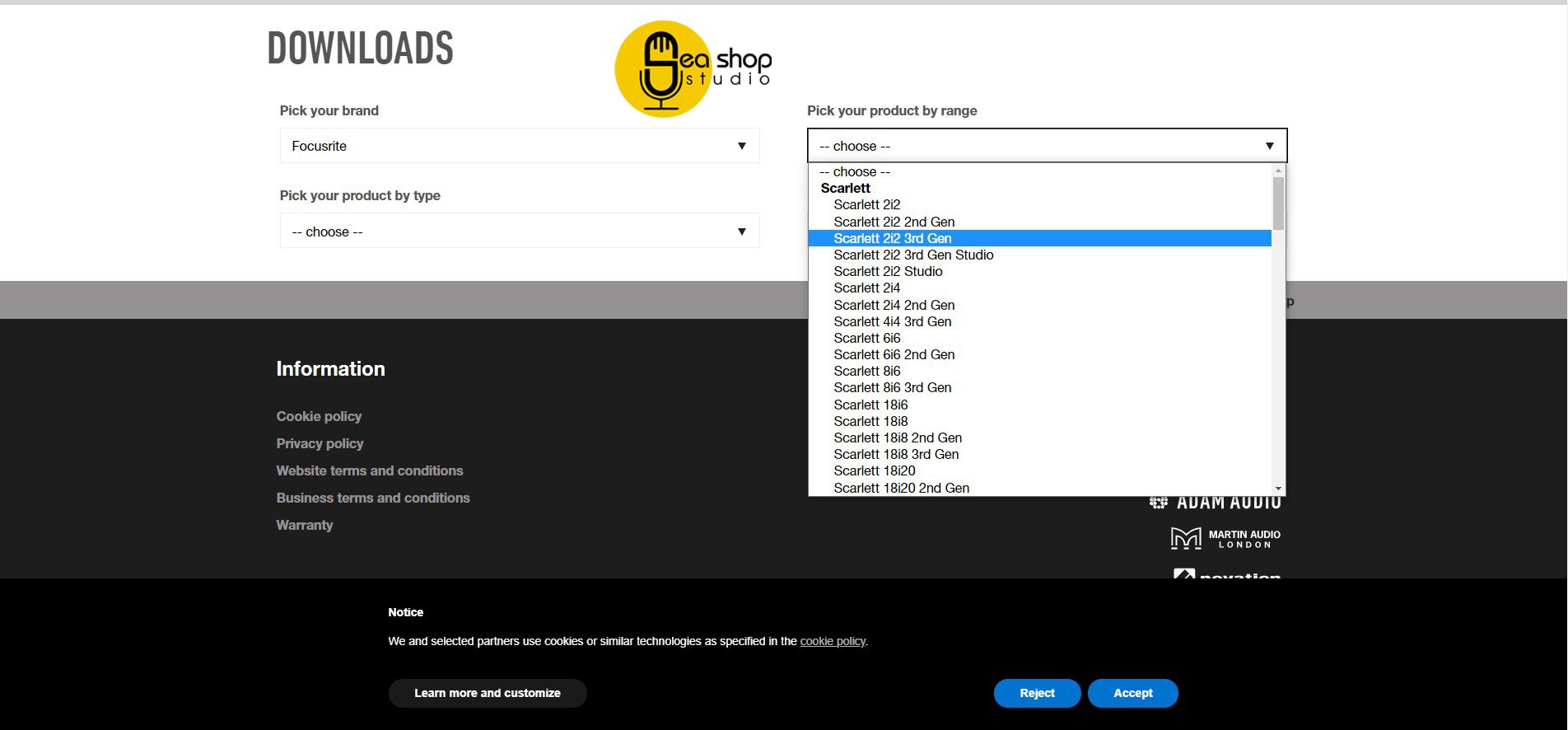Select Scarlett 8i6 option

[x=1040, y=371]
